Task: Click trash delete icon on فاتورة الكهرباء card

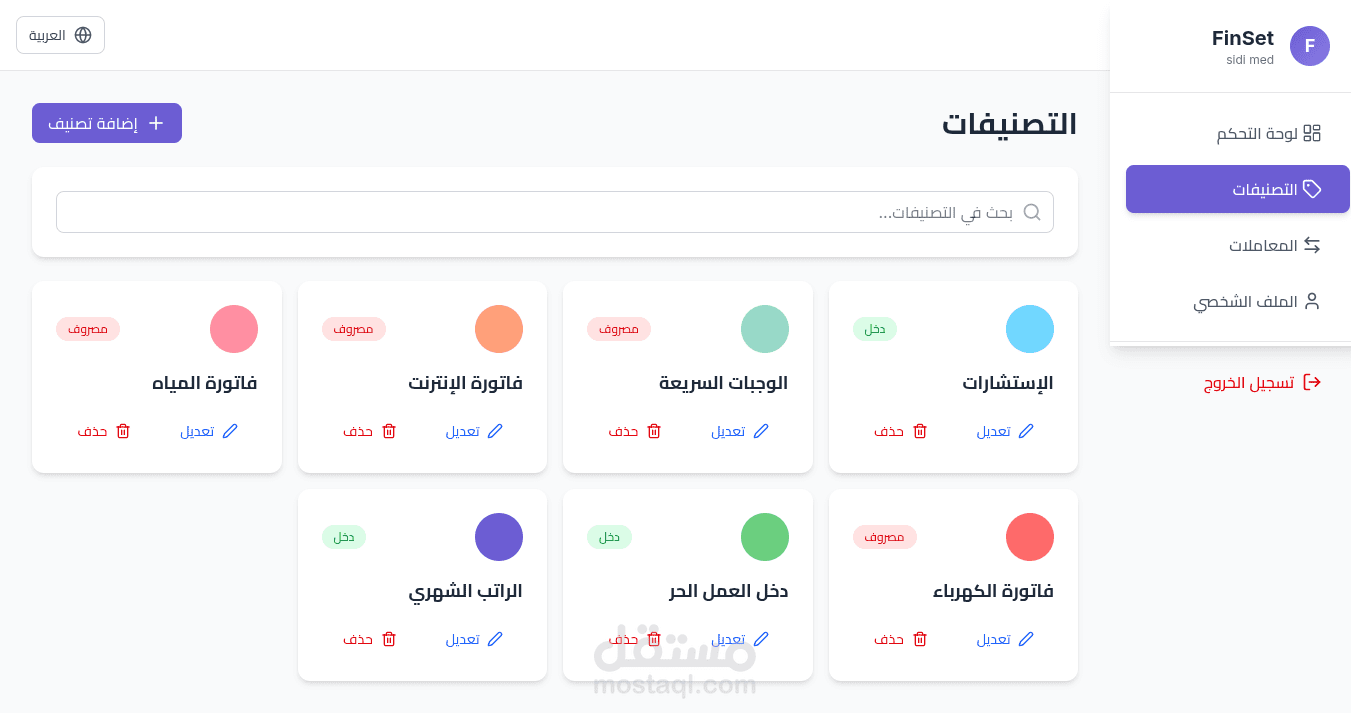Action: tap(919, 639)
